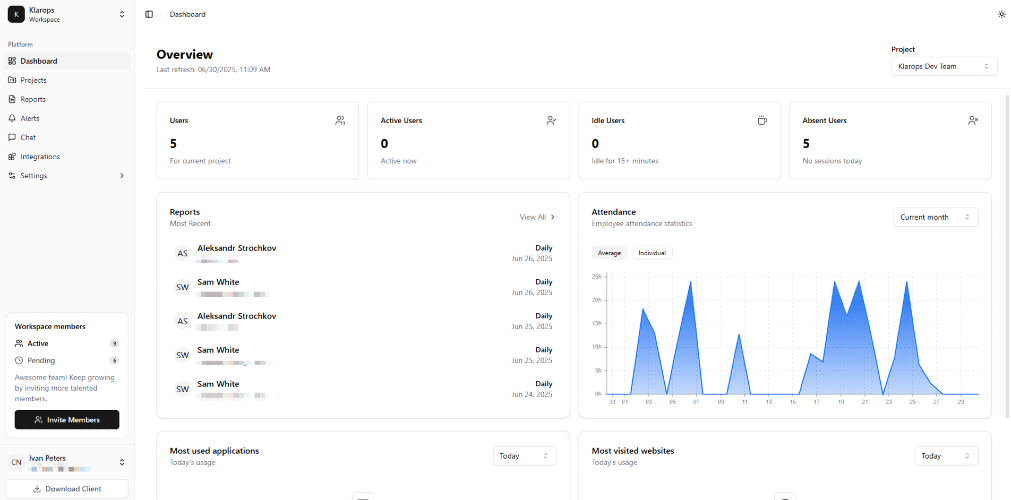Click AS avatar of Jun 25 report
1011x500 pixels.
coord(182,321)
